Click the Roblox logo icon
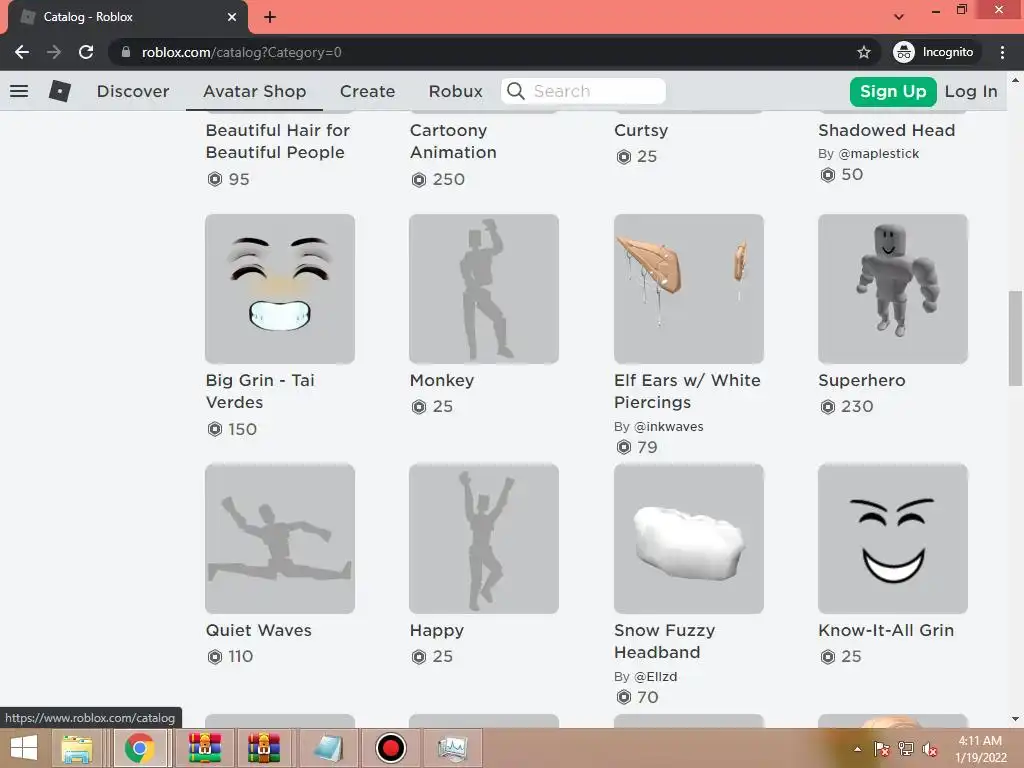 click(x=59, y=91)
